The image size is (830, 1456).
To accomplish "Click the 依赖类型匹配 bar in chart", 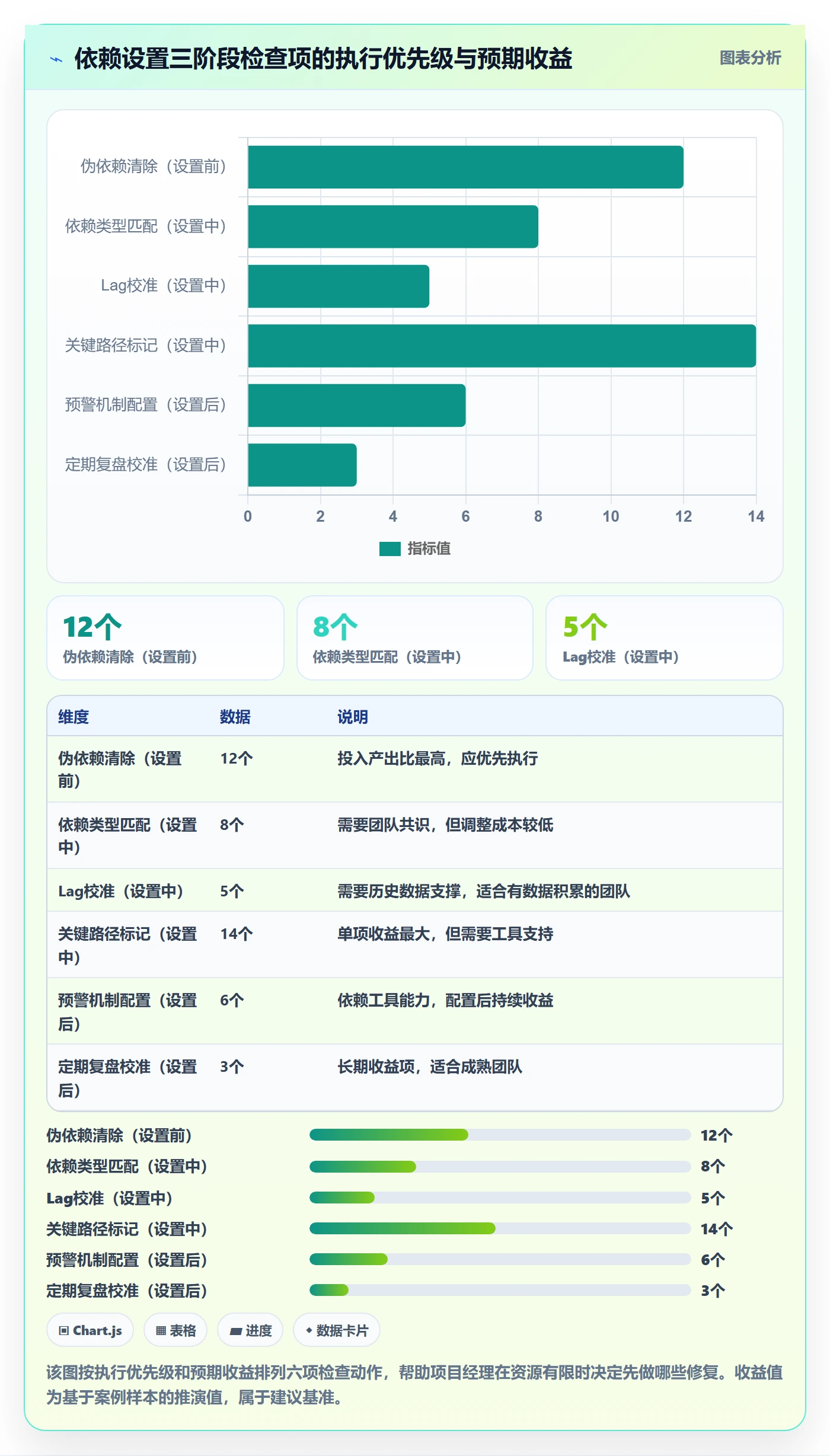I will coord(393,226).
